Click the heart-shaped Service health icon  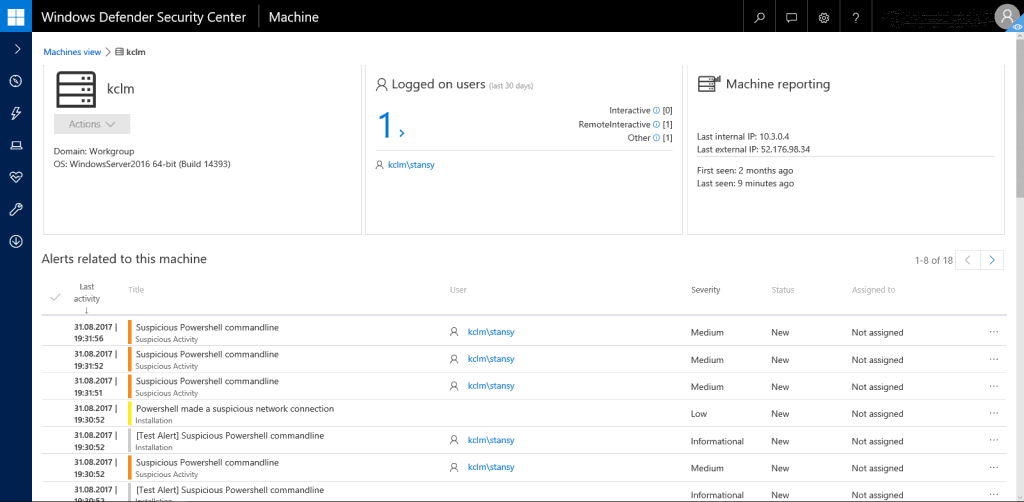(x=16, y=177)
